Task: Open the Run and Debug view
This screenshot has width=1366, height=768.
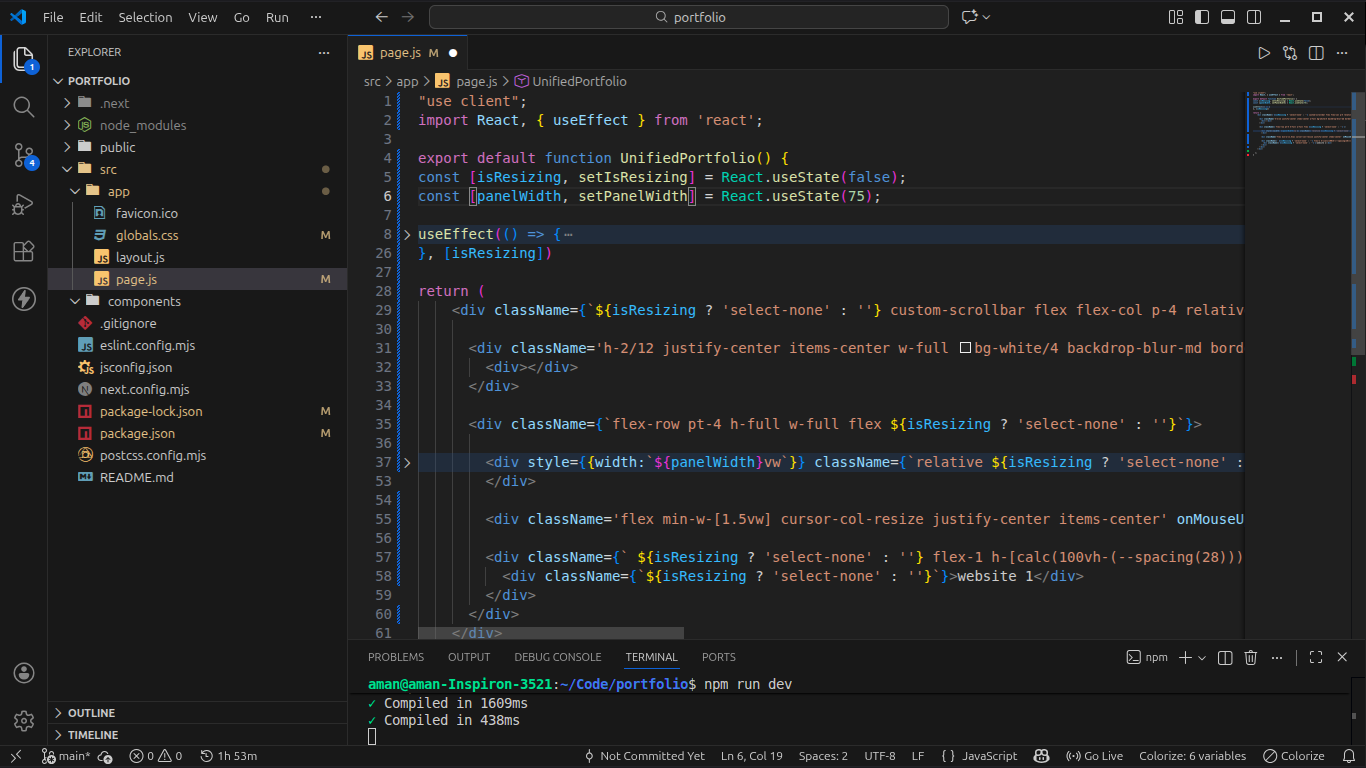Action: [24, 204]
